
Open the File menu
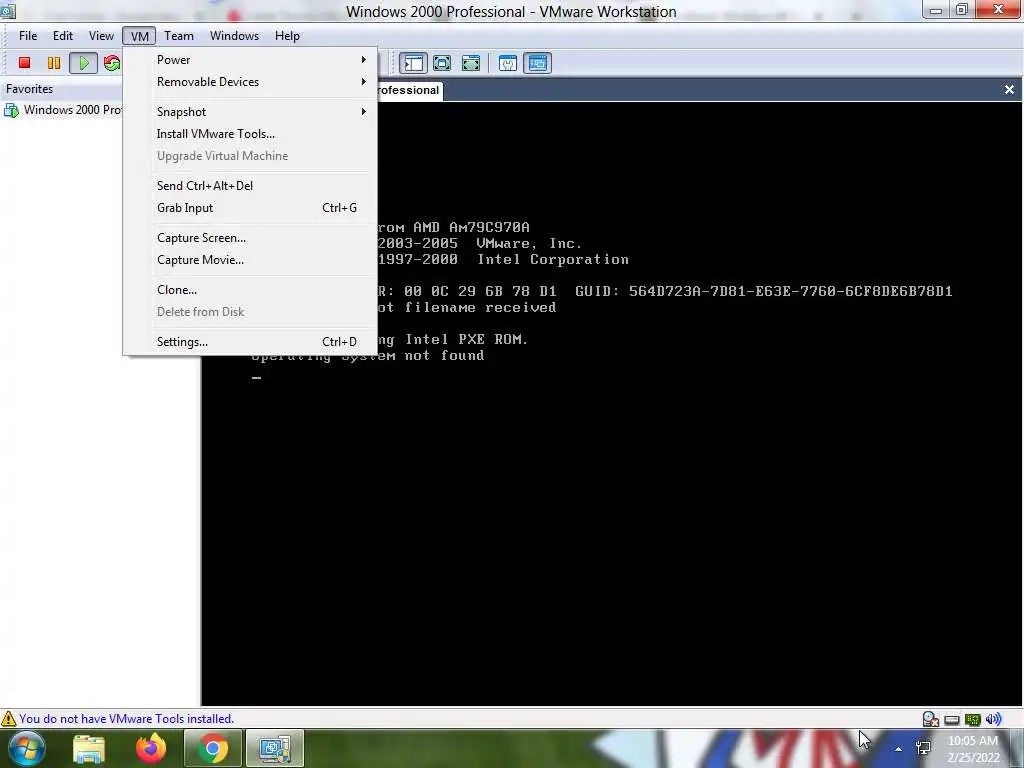click(x=28, y=36)
